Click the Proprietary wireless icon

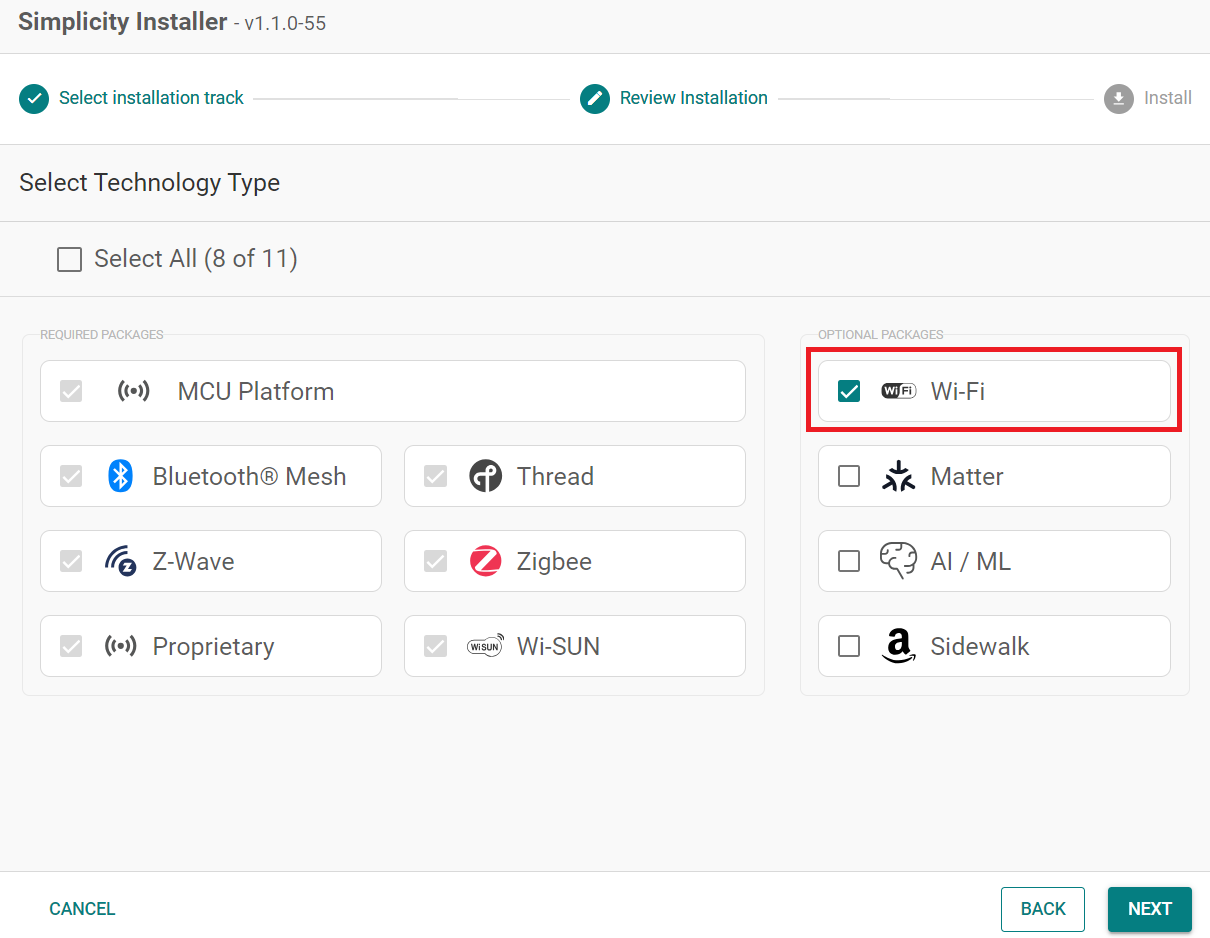(121, 646)
